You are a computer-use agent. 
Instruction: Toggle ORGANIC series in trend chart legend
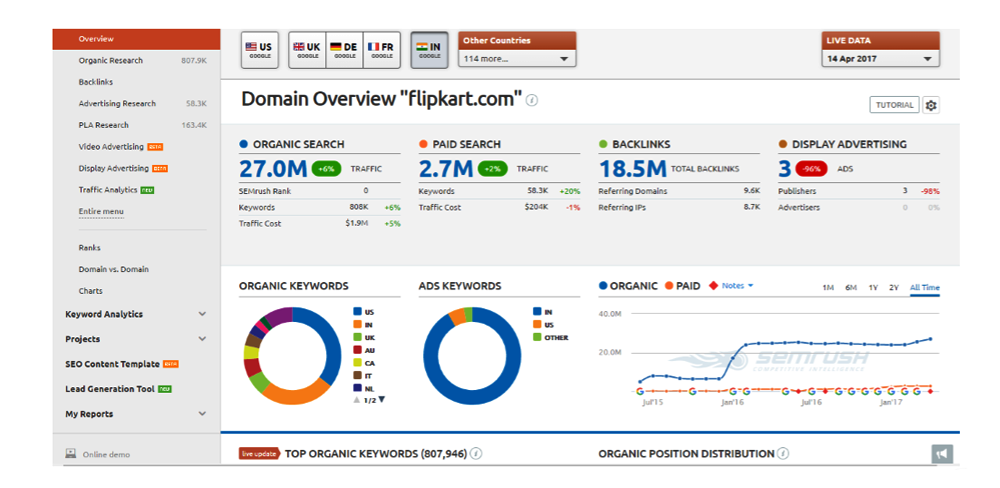point(628,286)
